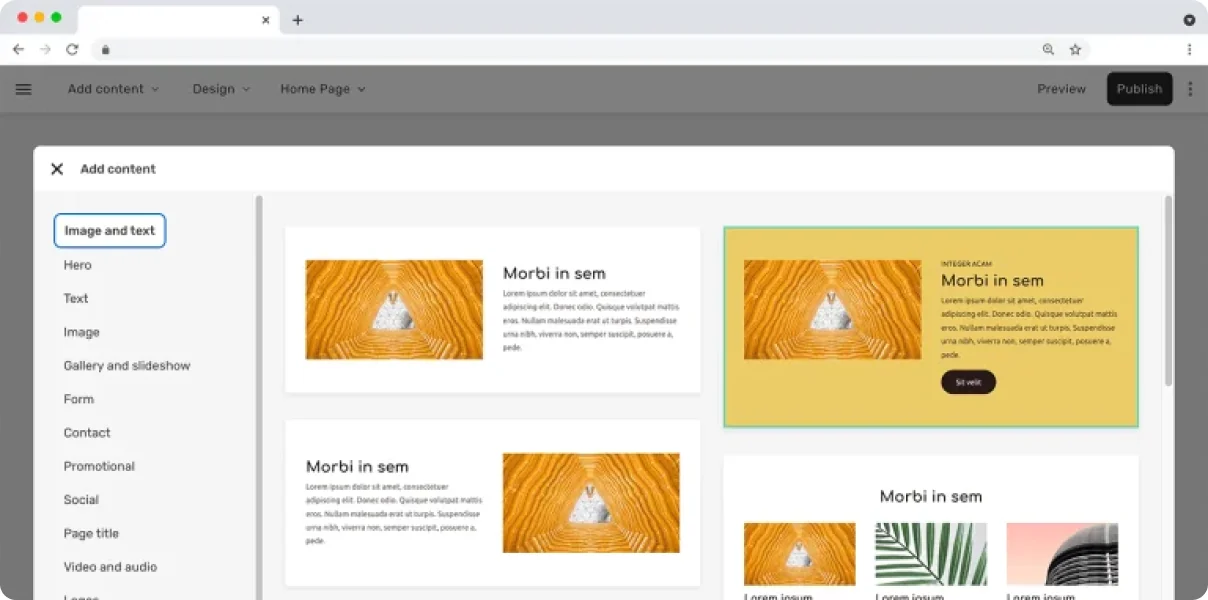Open the hamburger menu in the editor toolbar

coord(24,89)
